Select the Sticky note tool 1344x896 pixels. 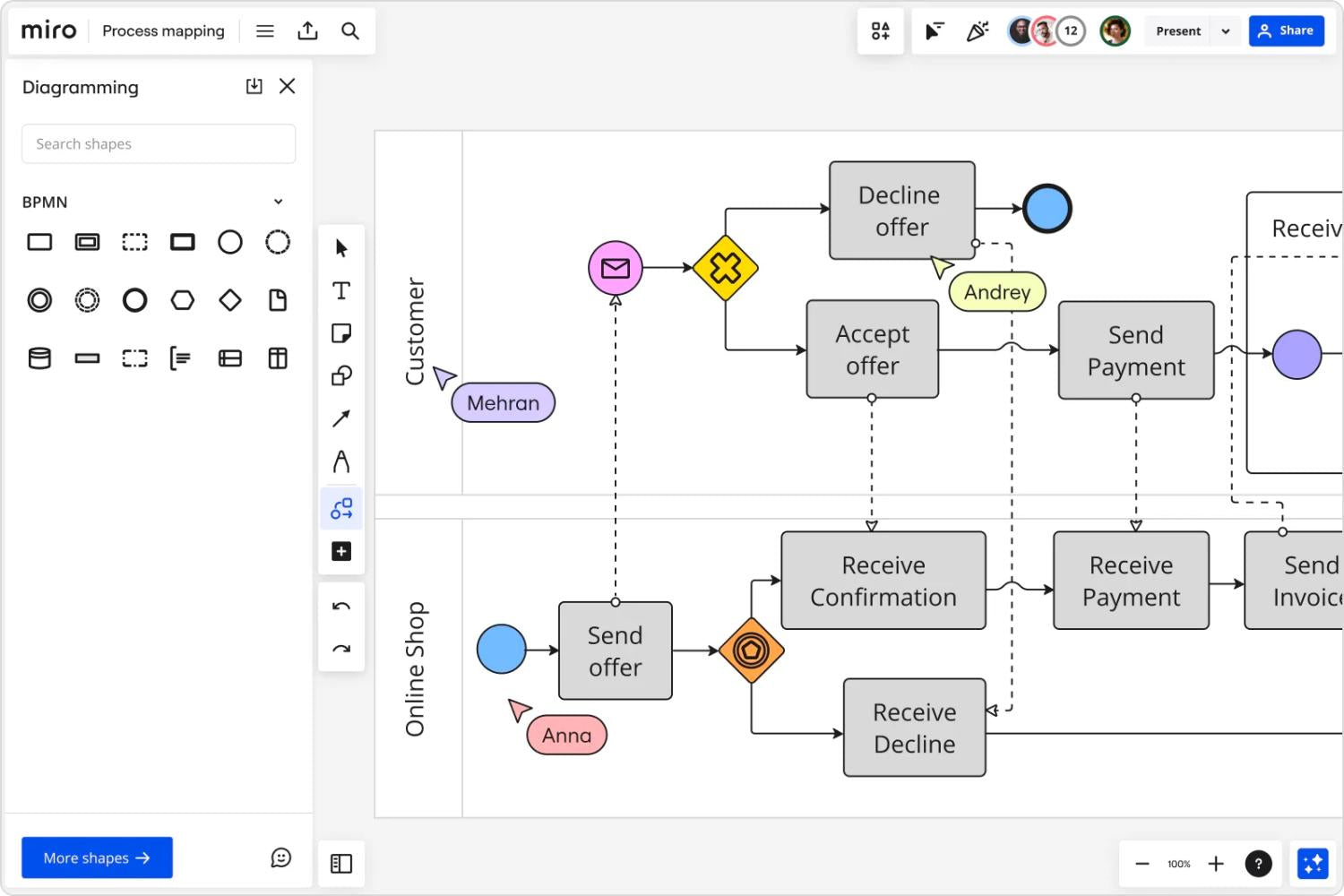pyautogui.click(x=341, y=332)
